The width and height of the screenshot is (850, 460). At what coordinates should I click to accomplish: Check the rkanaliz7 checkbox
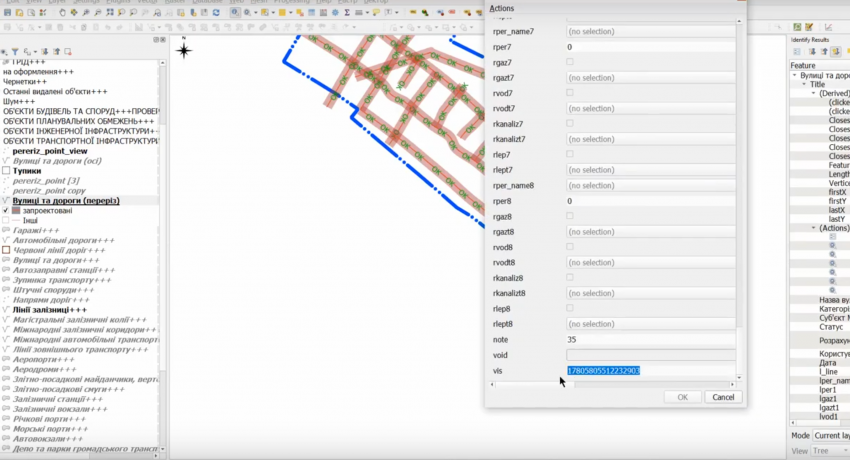(570, 124)
